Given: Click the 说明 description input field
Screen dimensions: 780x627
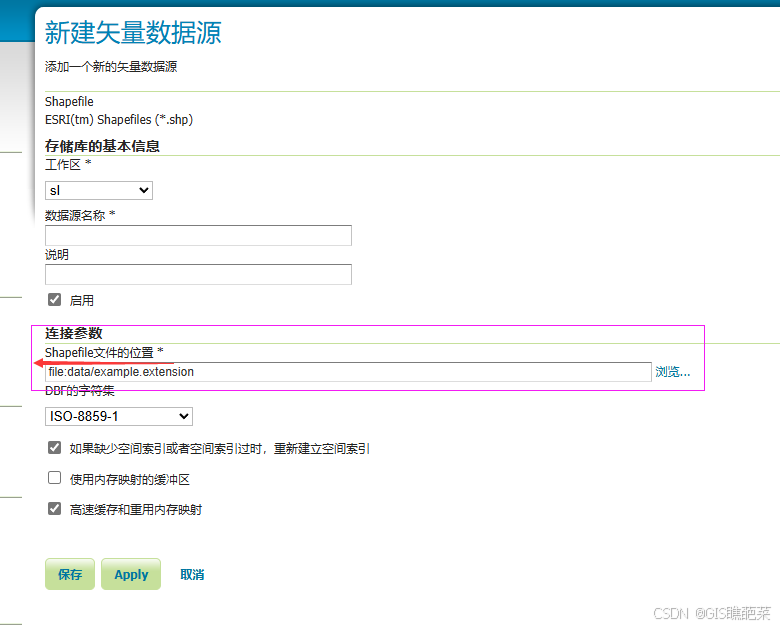Looking at the screenshot, I should tap(198, 275).
